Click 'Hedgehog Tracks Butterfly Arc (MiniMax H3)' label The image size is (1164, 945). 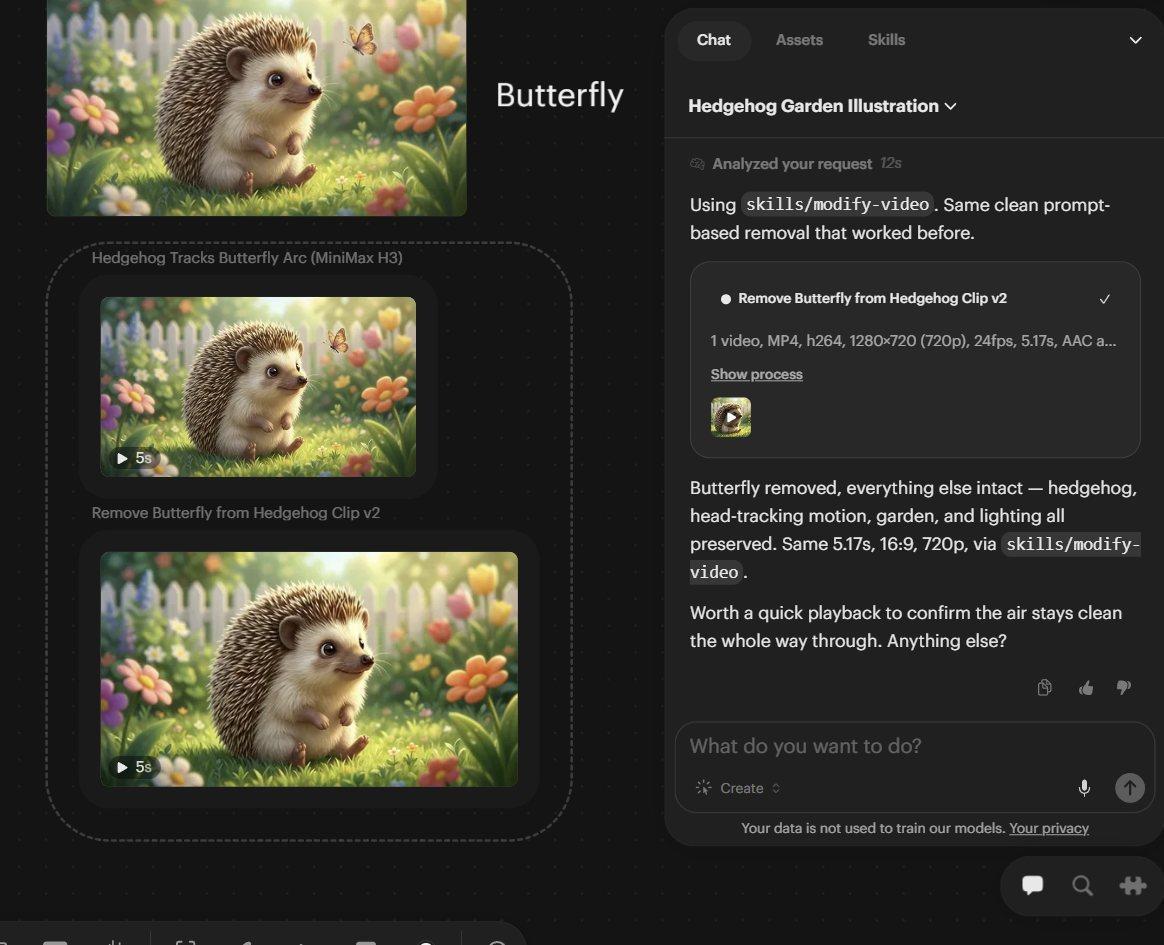point(247,258)
